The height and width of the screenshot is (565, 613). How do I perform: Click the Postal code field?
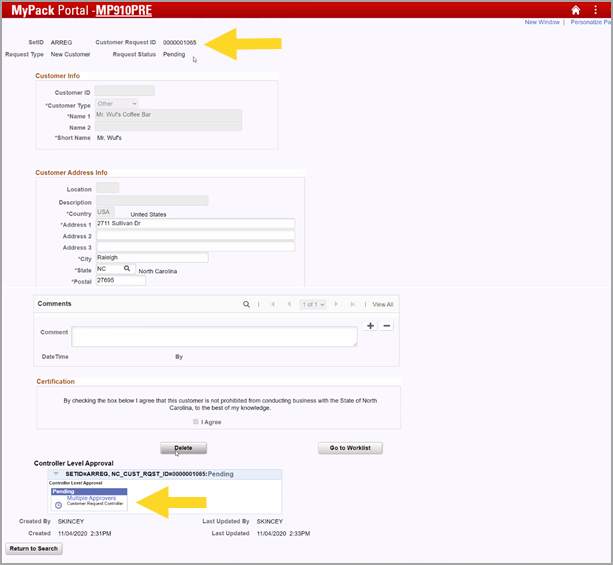click(121, 280)
